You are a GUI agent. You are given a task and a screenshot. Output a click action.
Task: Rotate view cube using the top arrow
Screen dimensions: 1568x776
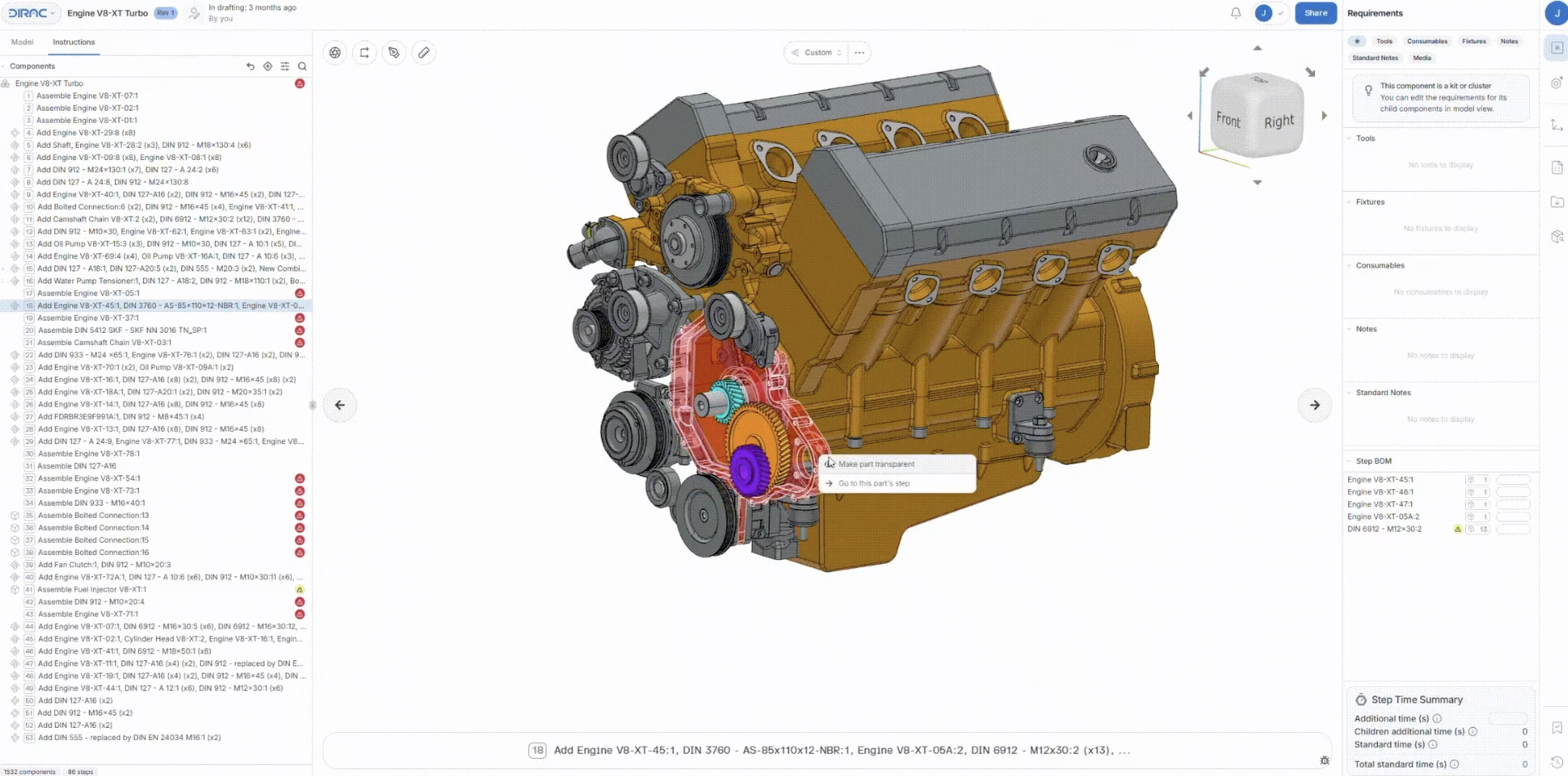click(x=1258, y=48)
